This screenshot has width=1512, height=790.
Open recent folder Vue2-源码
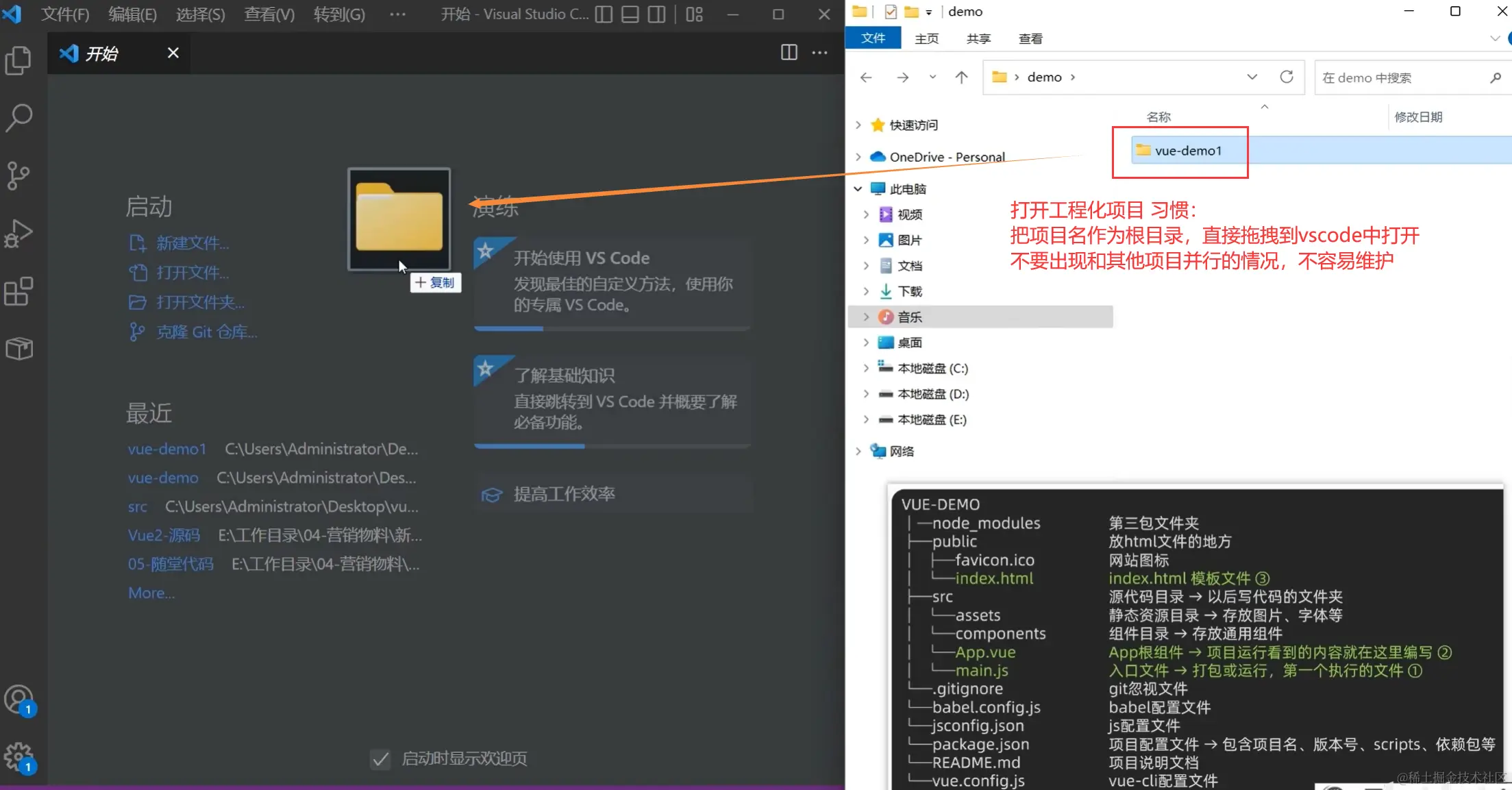[x=164, y=535]
